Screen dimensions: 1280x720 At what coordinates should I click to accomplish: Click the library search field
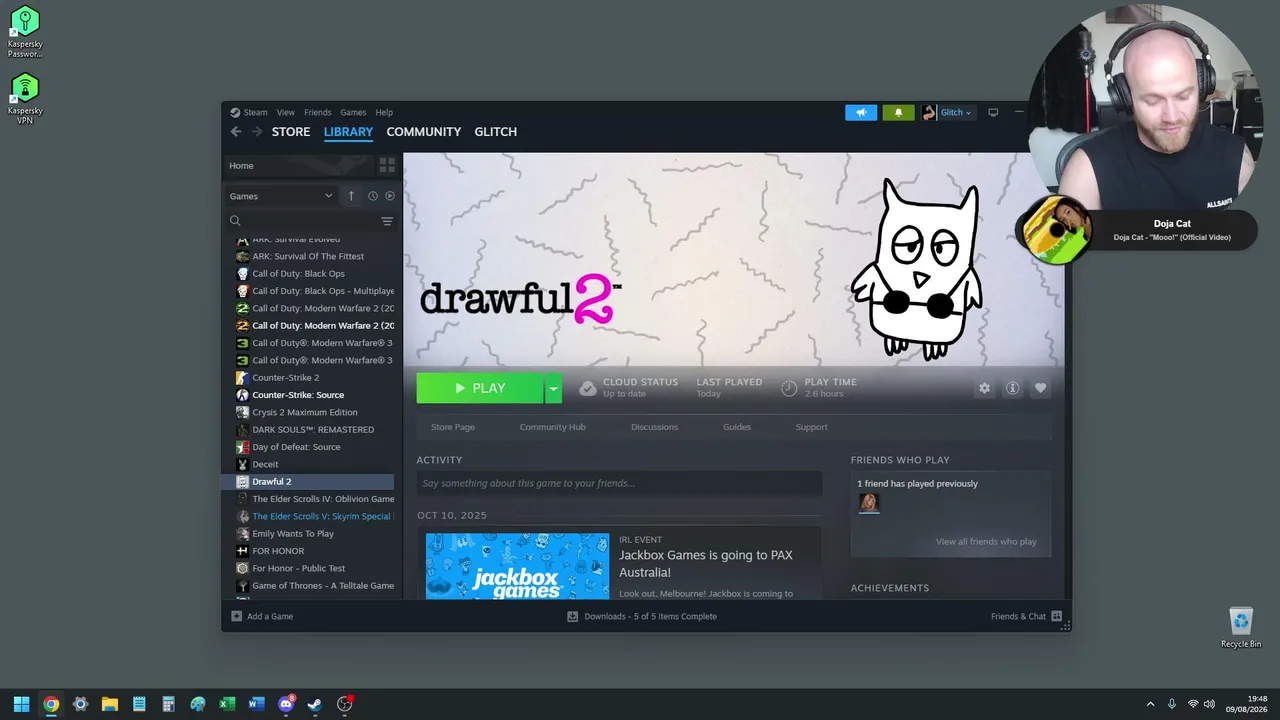tap(303, 221)
